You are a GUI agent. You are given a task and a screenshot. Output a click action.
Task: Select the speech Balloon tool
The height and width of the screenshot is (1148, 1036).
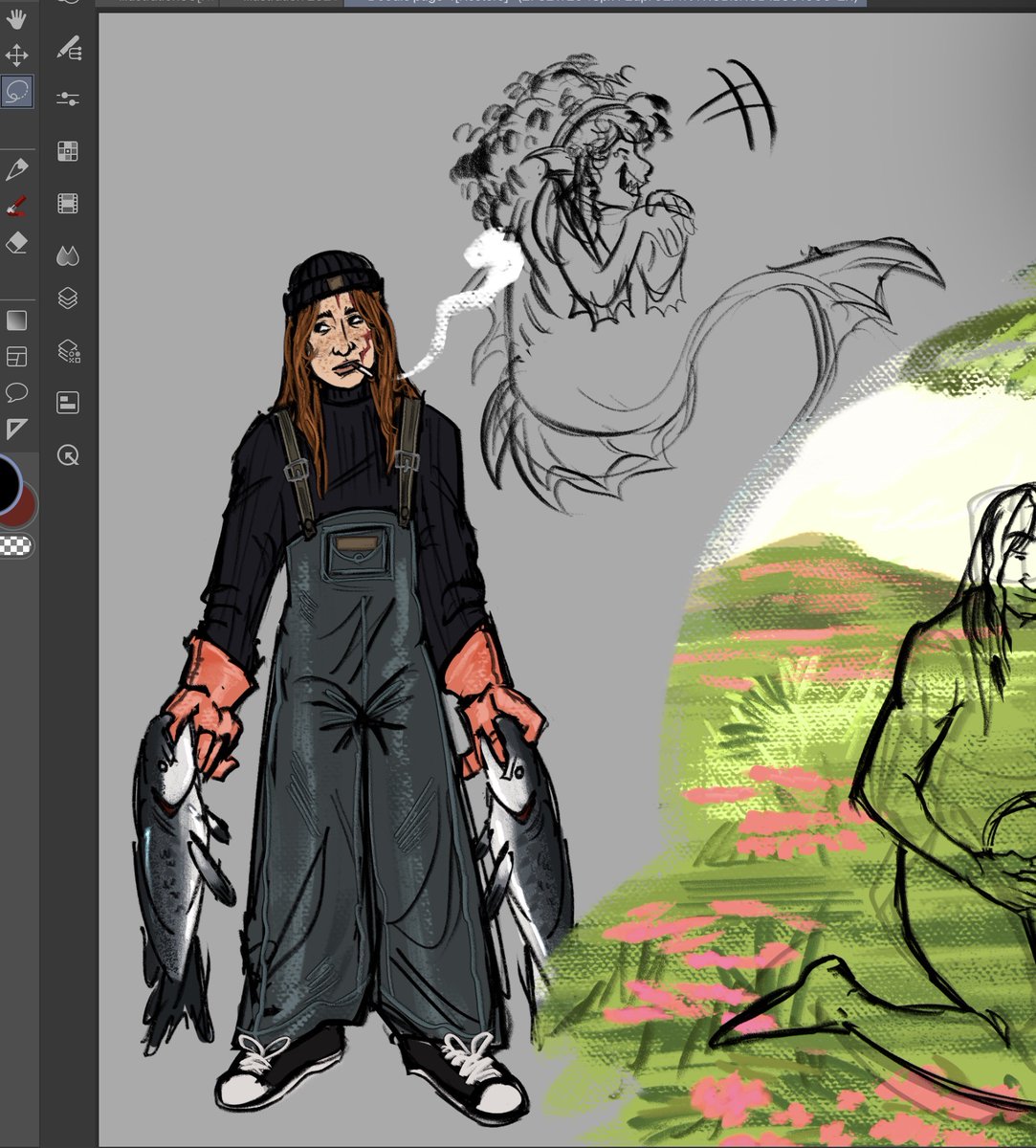[x=17, y=392]
